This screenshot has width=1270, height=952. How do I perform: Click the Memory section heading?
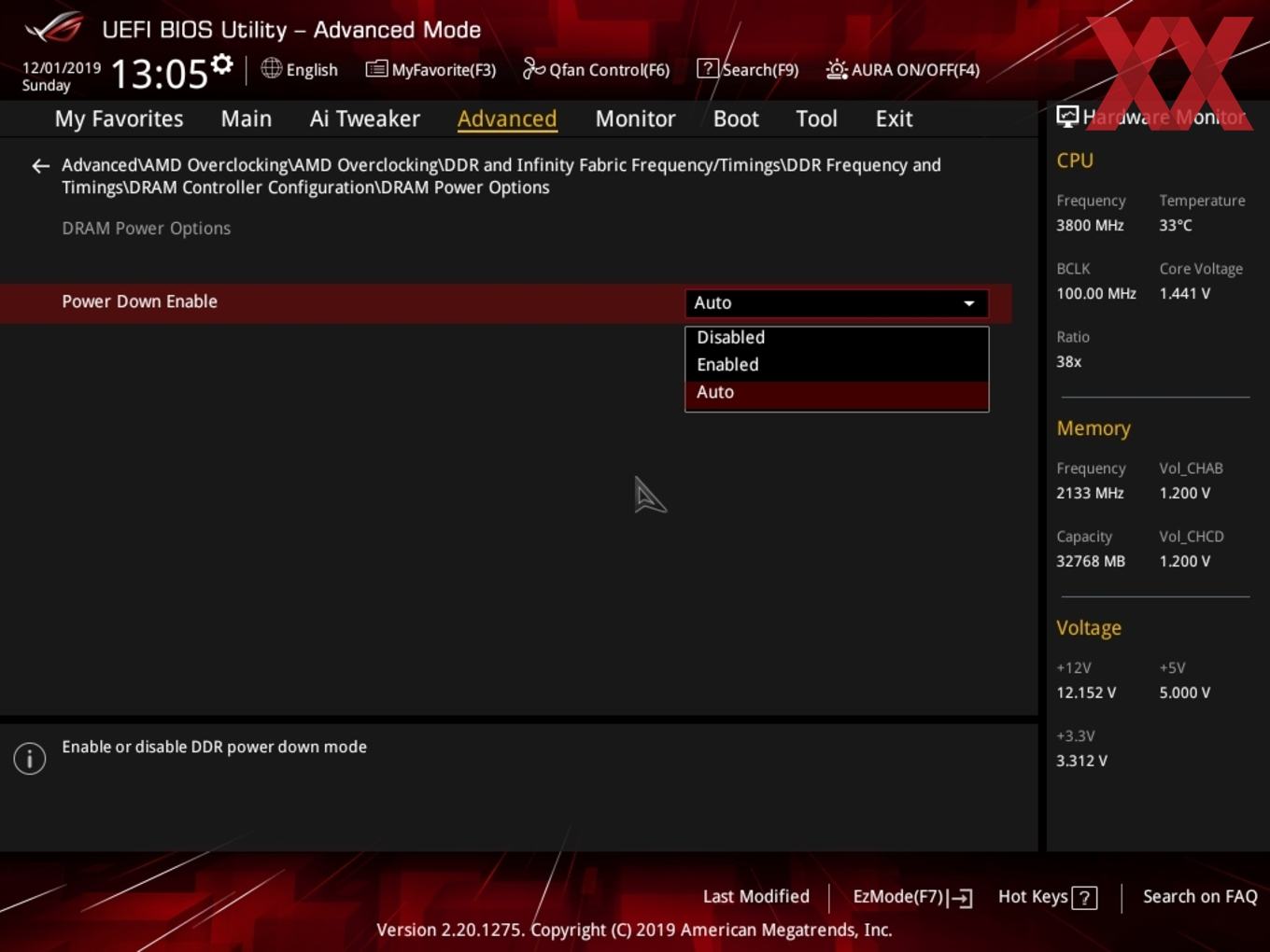click(x=1094, y=428)
